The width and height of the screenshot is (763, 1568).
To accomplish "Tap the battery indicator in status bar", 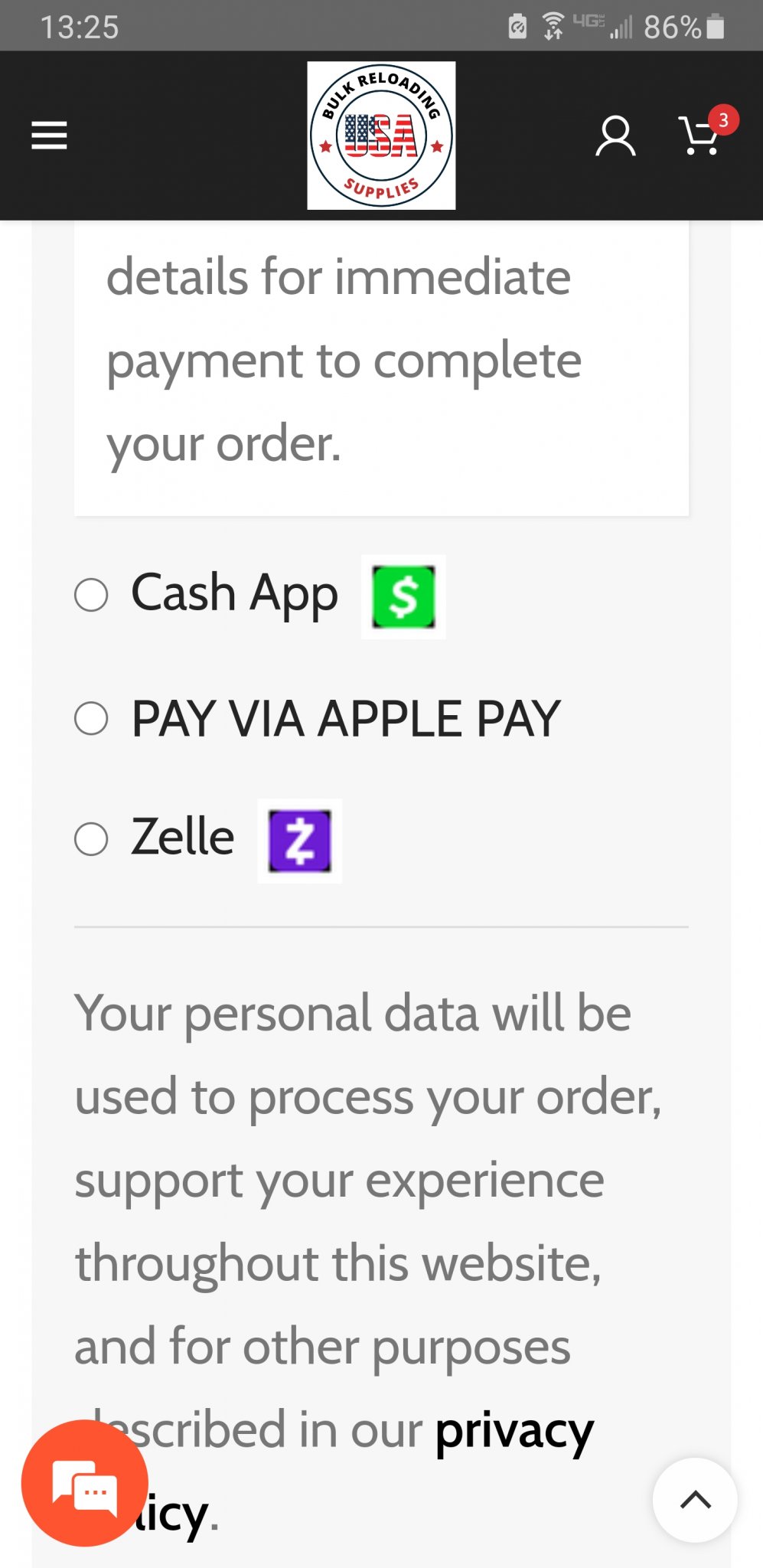I will (x=716, y=27).
